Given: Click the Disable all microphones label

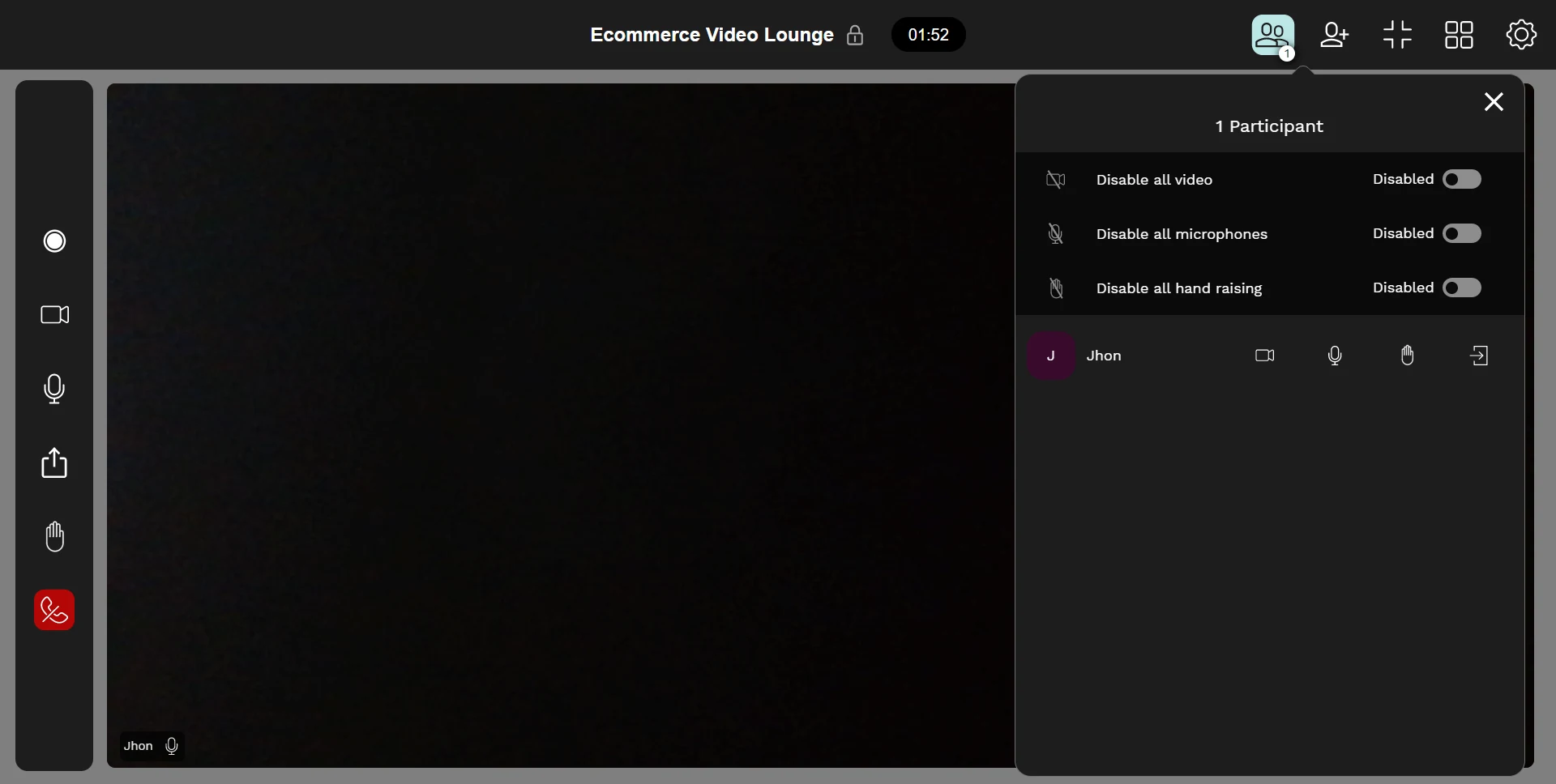Looking at the screenshot, I should pos(1182,234).
